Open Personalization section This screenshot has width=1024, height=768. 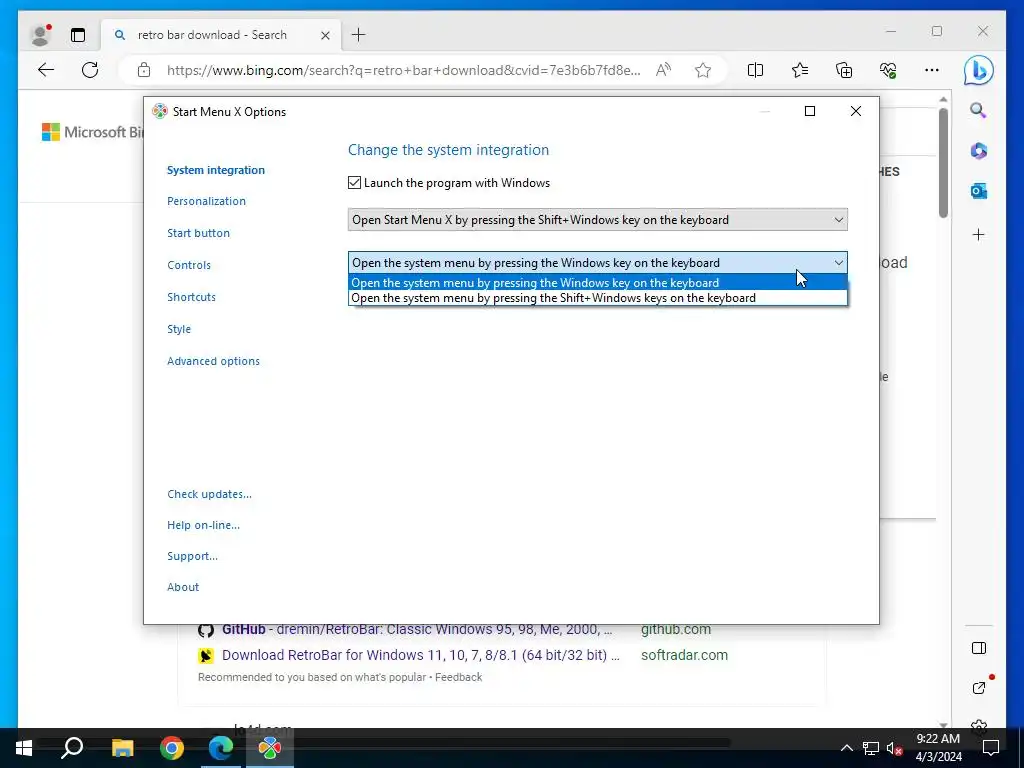pyautogui.click(x=206, y=201)
